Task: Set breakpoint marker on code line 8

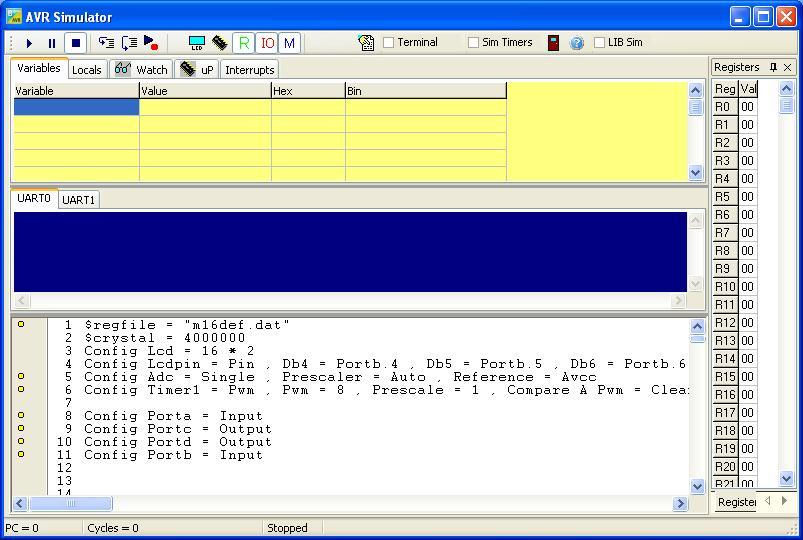Action: pos(21,415)
